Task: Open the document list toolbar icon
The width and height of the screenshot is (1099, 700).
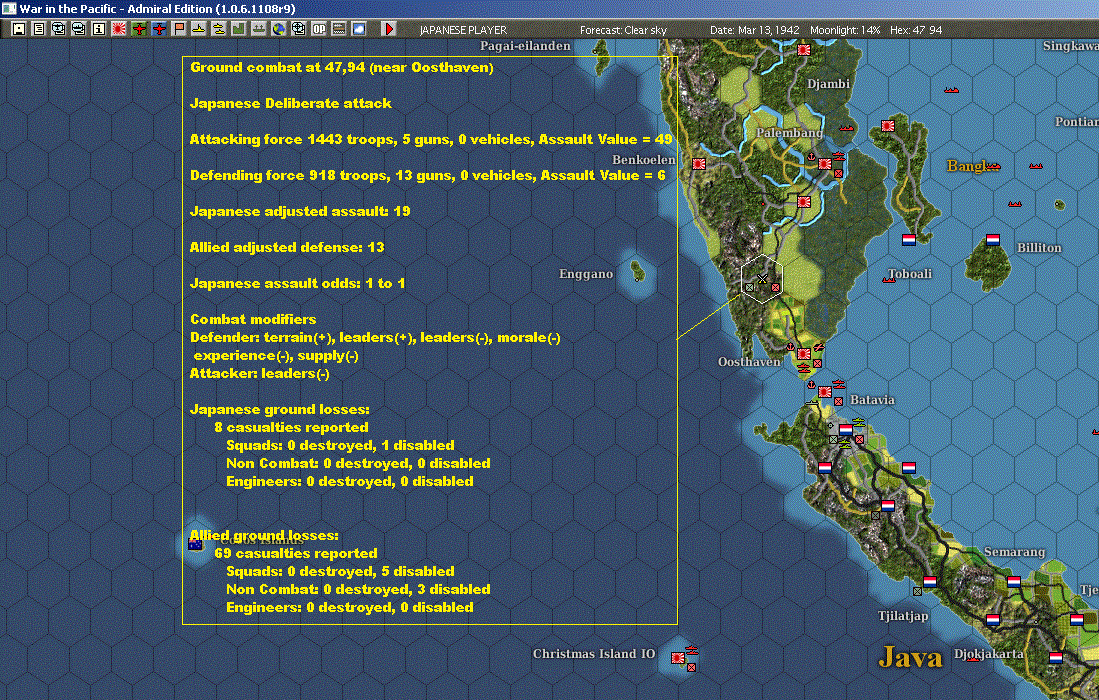Action: (x=39, y=29)
